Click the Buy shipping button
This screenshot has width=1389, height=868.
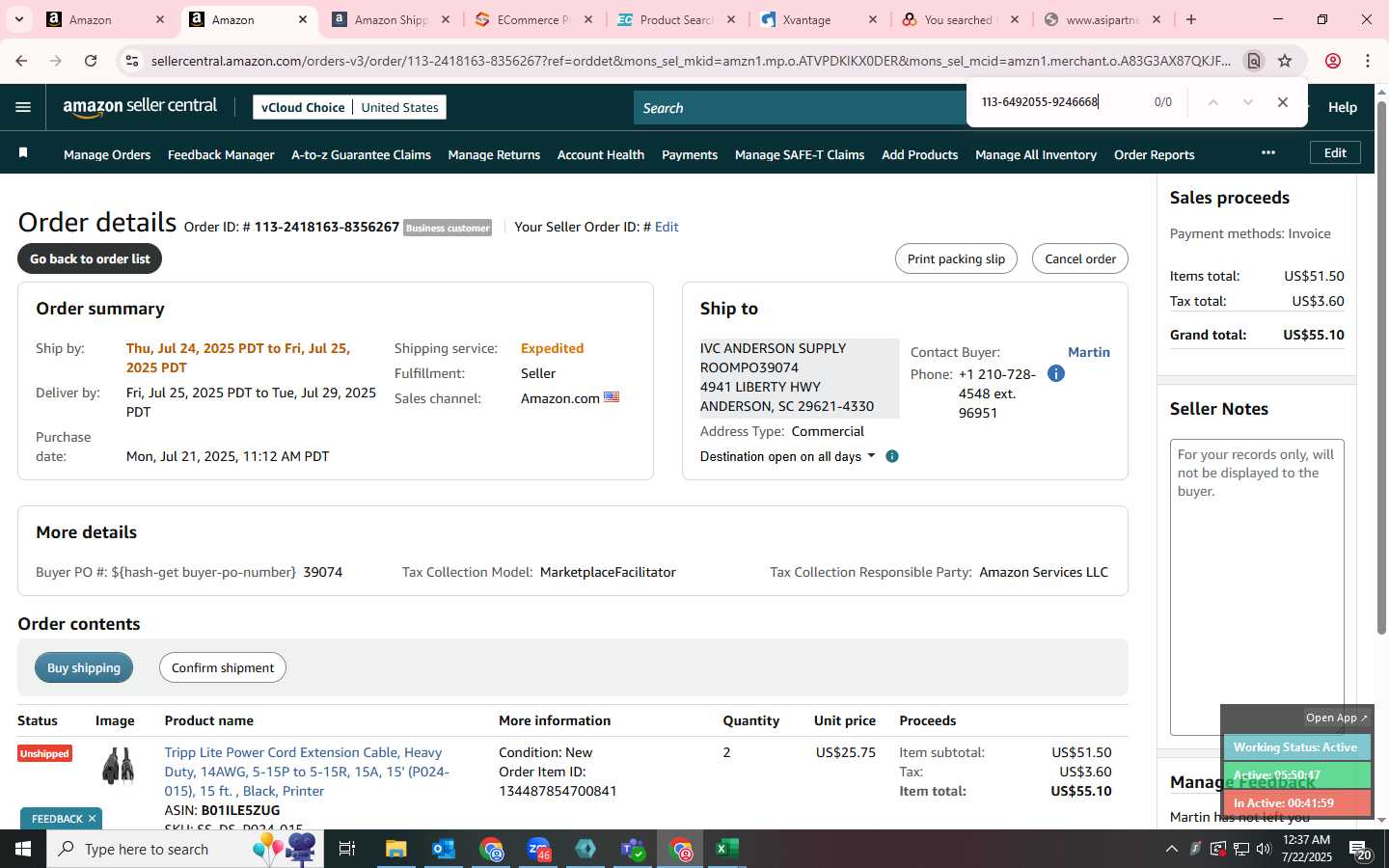84,667
